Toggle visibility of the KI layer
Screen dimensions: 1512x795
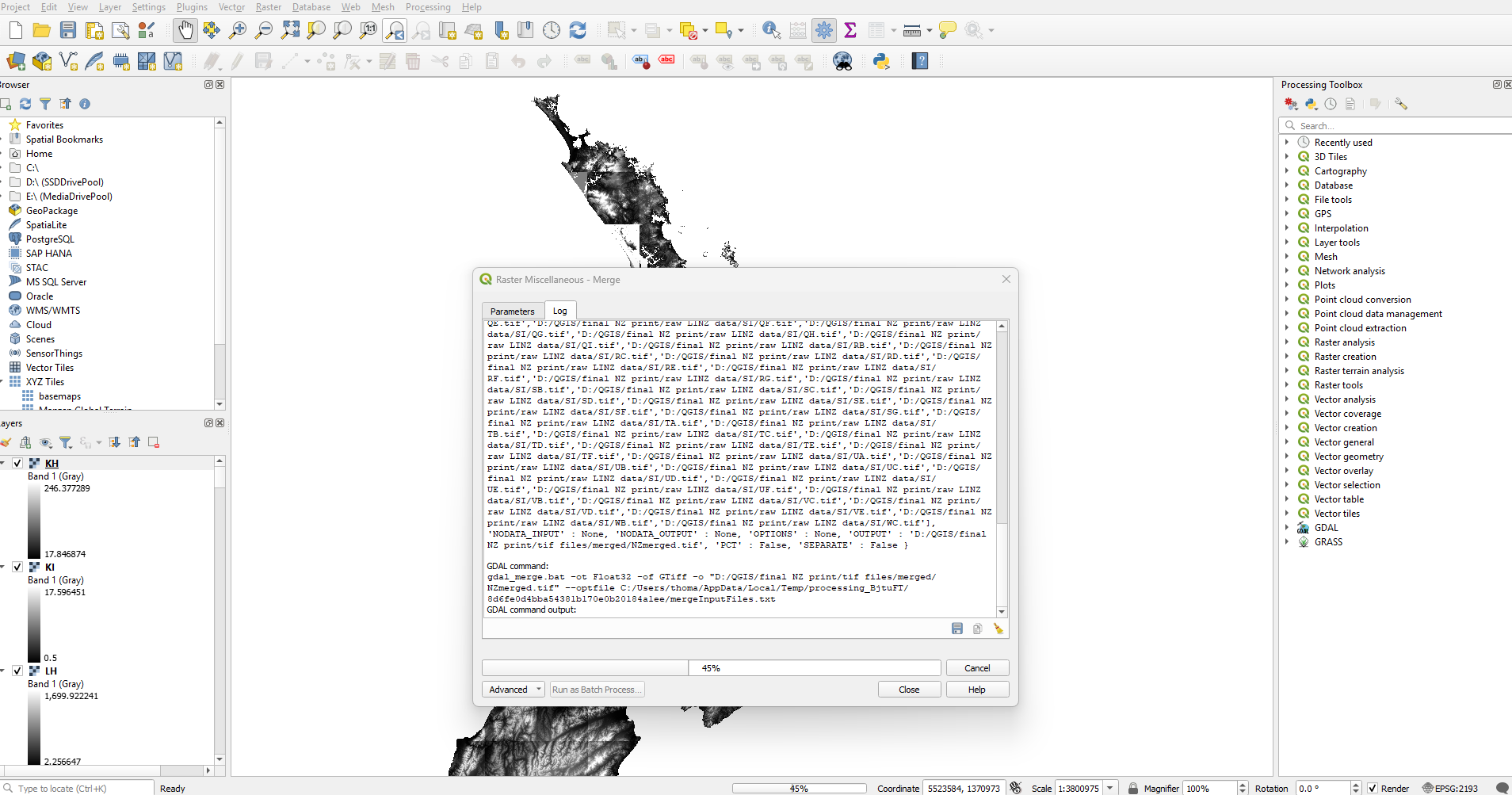coord(17,567)
